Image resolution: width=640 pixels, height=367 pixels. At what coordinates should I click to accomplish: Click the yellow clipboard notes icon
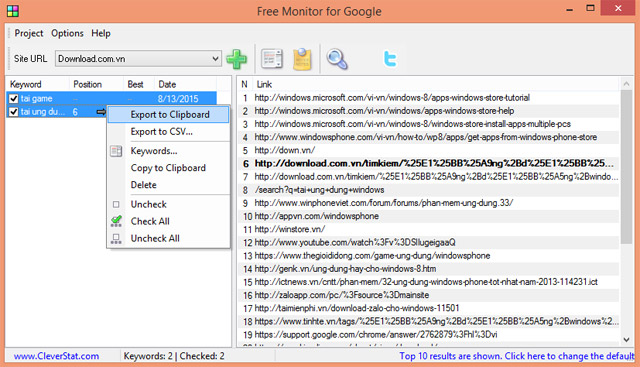point(302,59)
